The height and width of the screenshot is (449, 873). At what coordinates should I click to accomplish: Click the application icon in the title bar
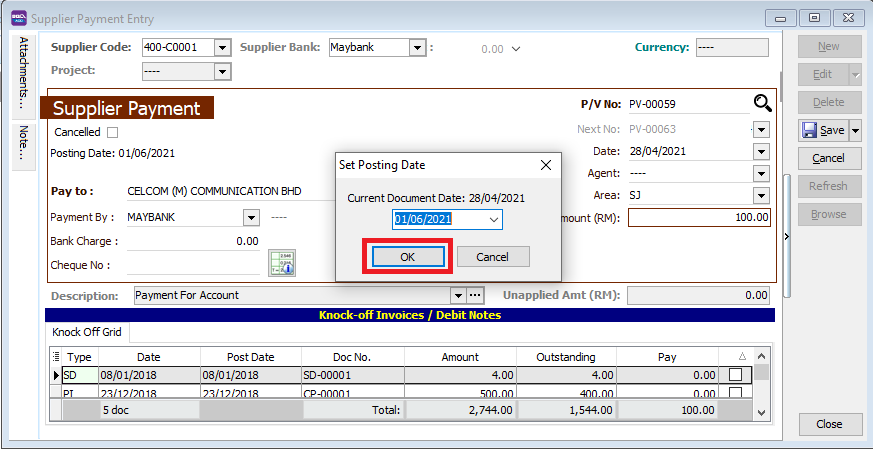point(19,18)
